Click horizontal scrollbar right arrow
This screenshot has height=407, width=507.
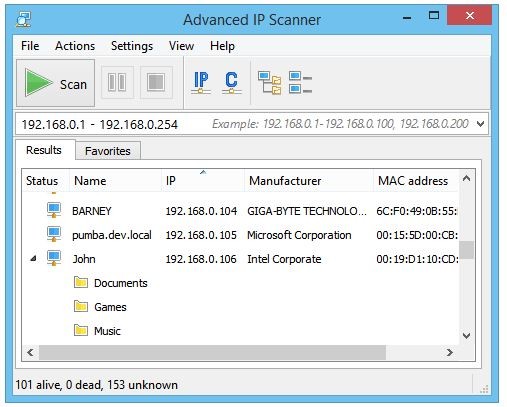click(x=450, y=352)
